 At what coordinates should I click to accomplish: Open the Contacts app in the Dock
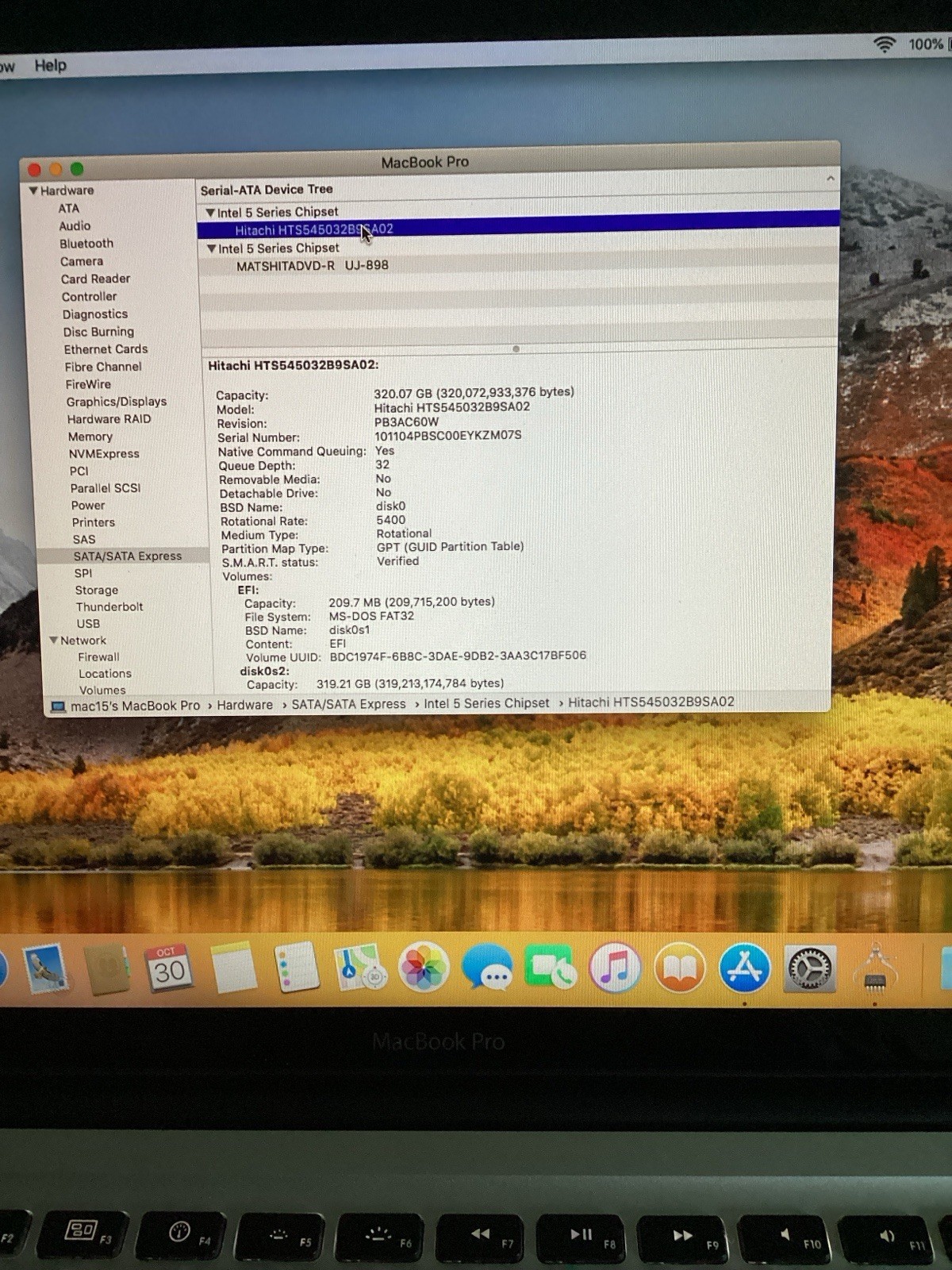tap(107, 969)
